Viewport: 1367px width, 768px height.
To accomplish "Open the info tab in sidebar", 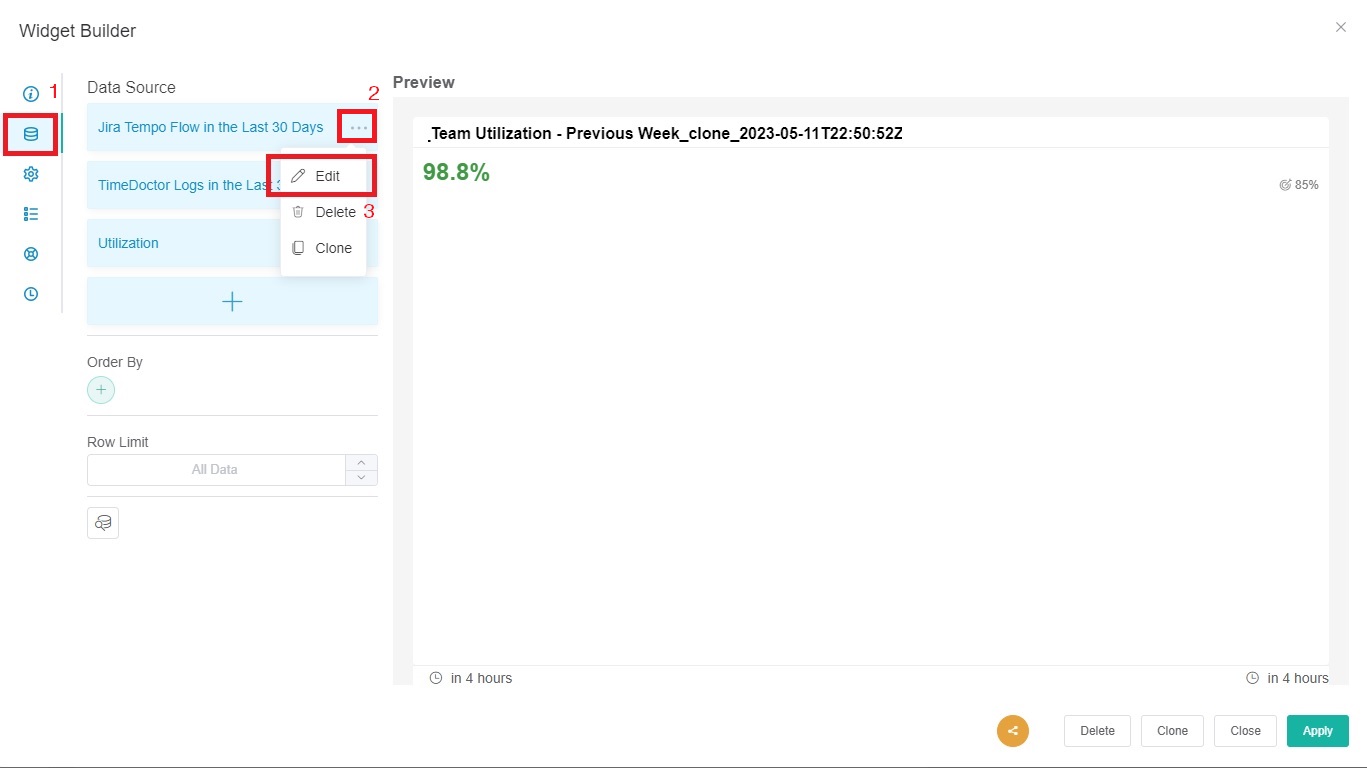I will tap(31, 94).
